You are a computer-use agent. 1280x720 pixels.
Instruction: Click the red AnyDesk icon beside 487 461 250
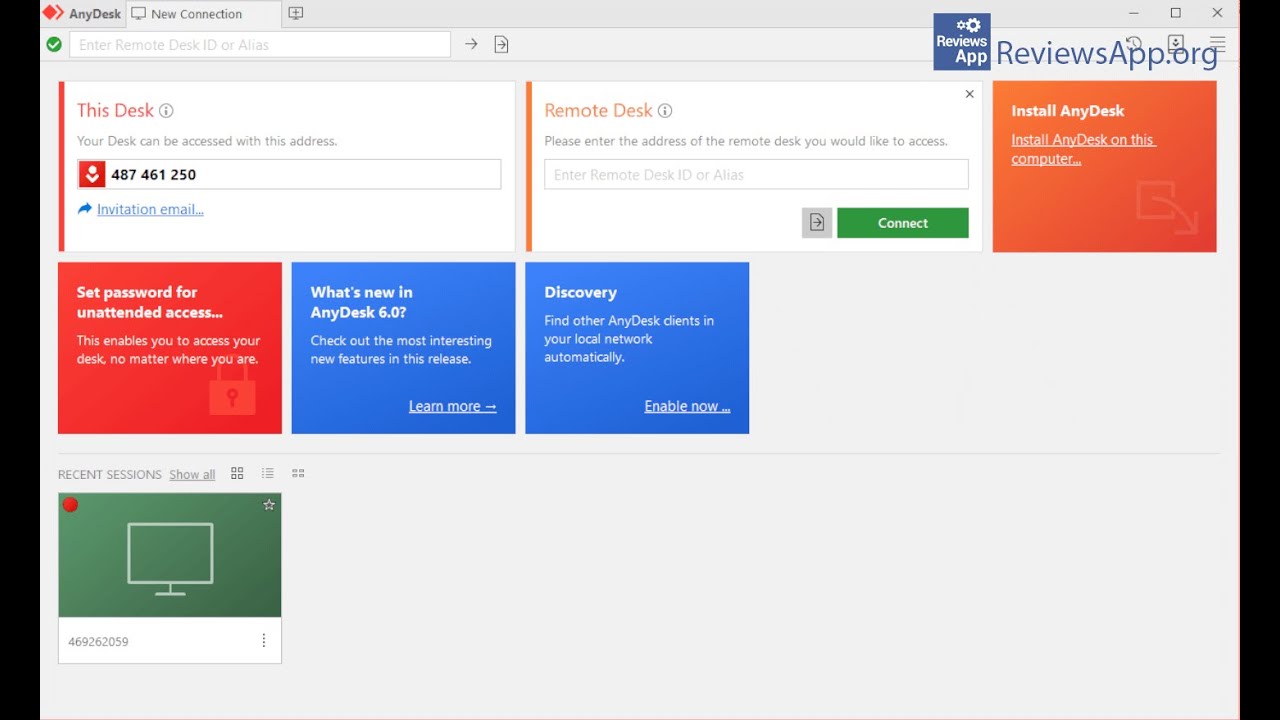(92, 174)
